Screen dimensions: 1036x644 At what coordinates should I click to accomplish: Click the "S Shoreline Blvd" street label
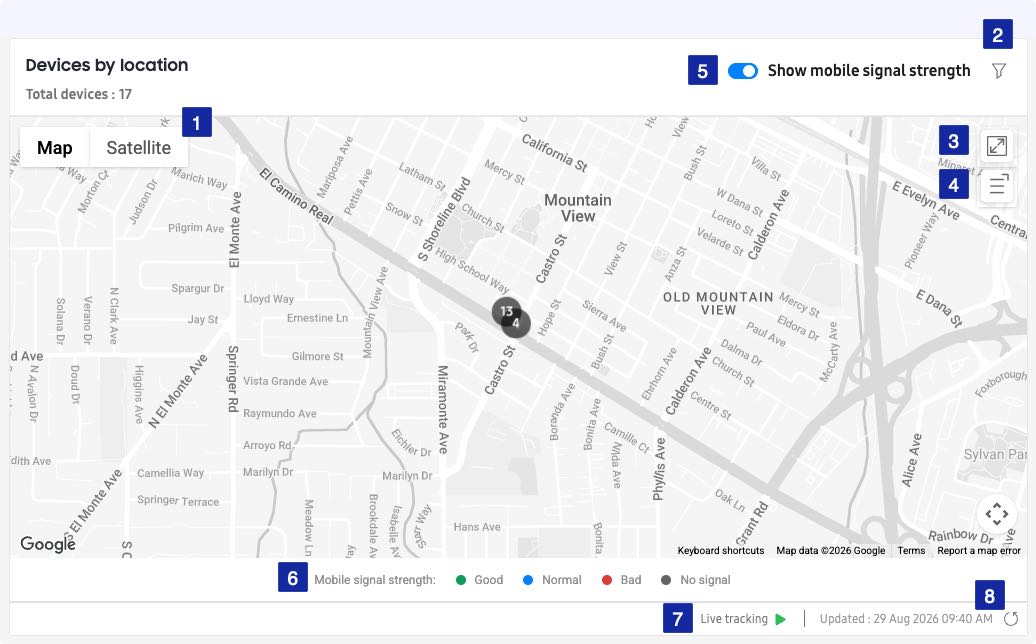444,219
